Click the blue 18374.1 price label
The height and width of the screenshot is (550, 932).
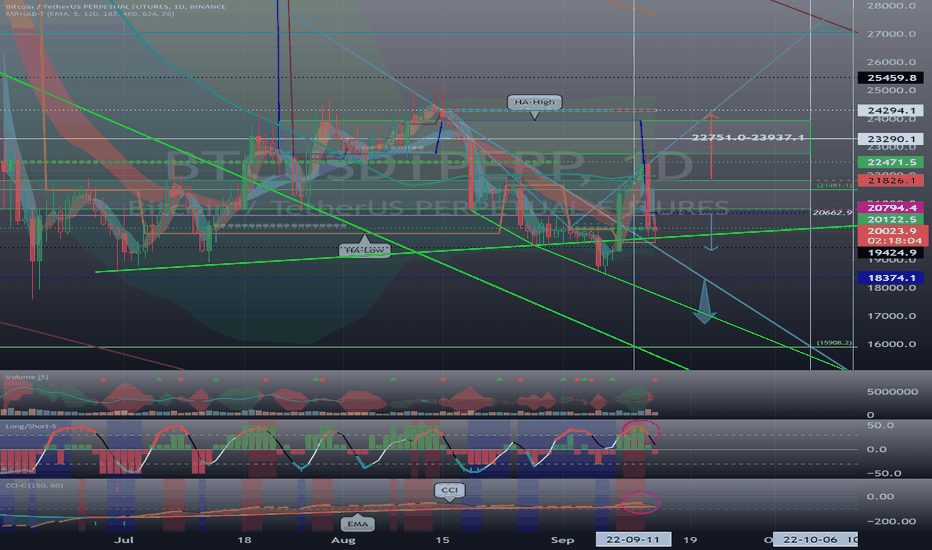890,278
